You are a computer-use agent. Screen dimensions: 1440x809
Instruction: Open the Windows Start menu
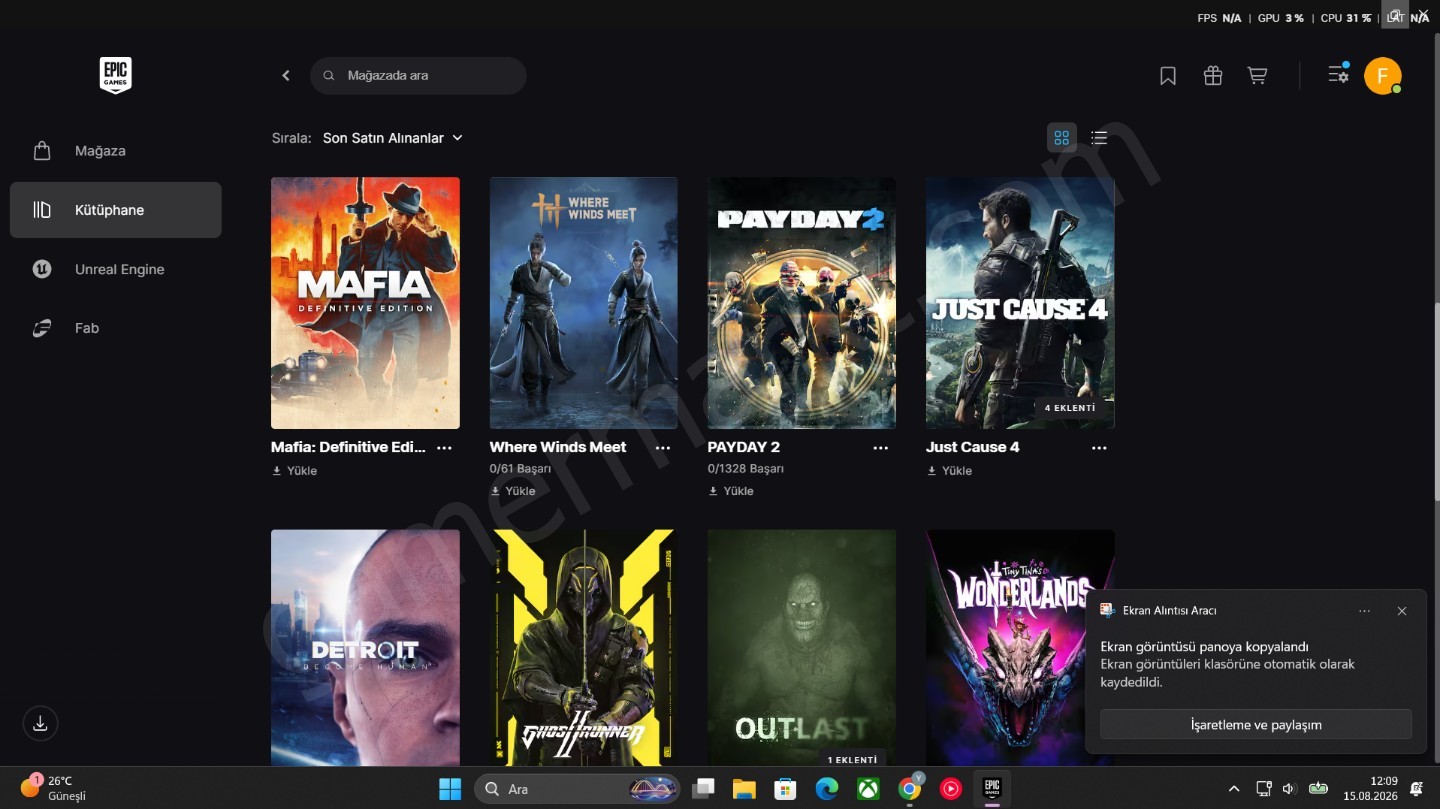pyautogui.click(x=450, y=789)
